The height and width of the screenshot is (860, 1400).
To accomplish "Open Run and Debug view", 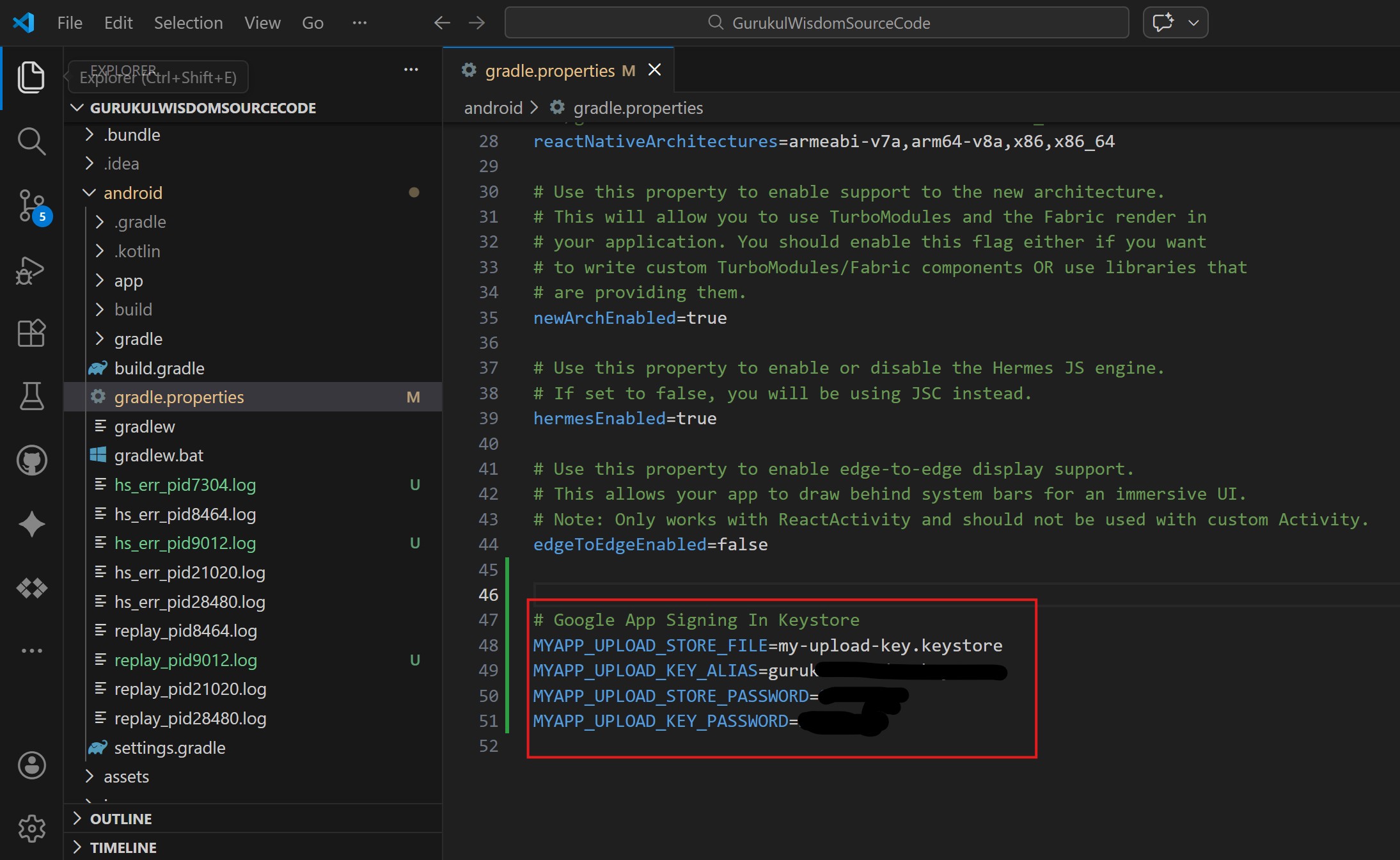I will (31, 270).
